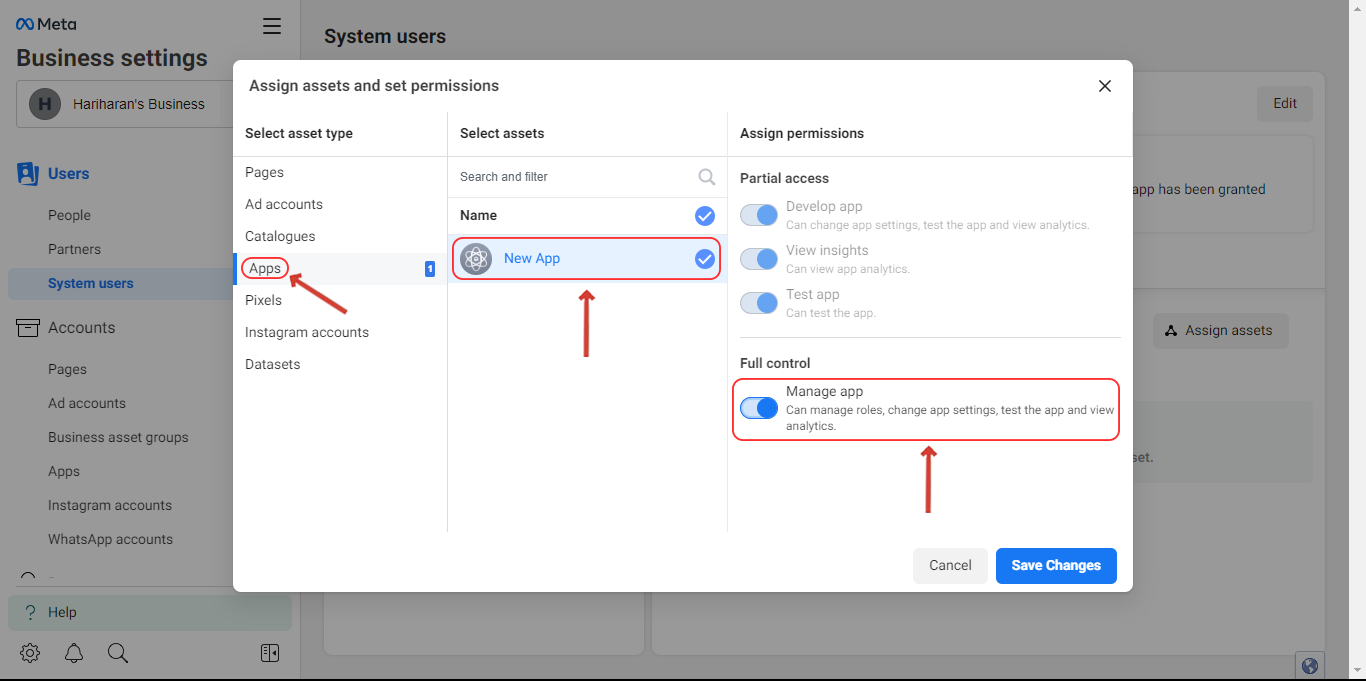This screenshot has height=681, width=1366.
Task: Open the notifications bell icon
Action: (74, 653)
